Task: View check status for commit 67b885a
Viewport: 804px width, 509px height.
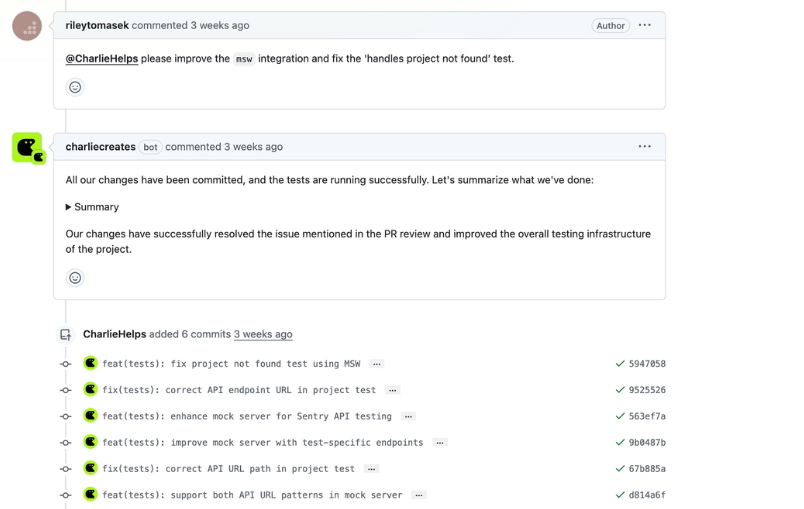Action: [x=620, y=469]
